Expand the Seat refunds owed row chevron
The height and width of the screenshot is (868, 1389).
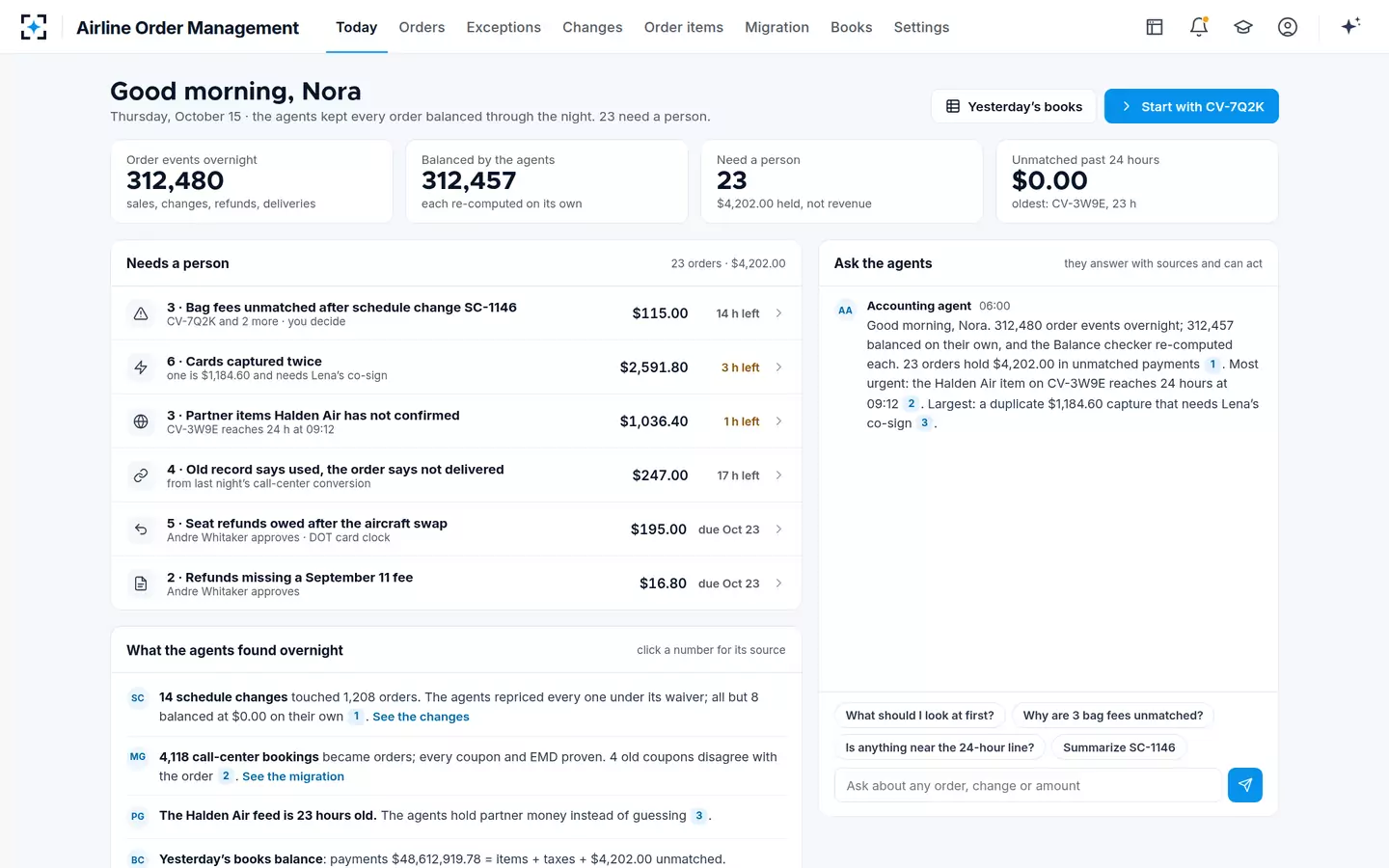[x=779, y=529]
